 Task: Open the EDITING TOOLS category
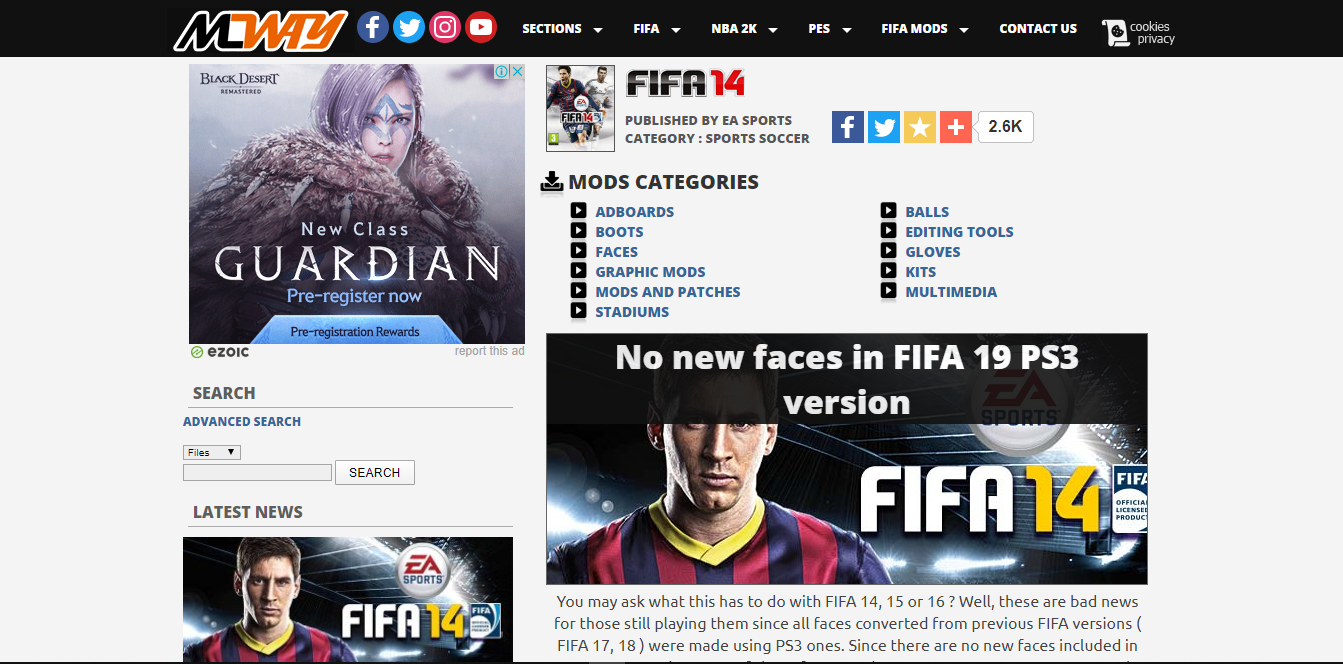coord(960,232)
